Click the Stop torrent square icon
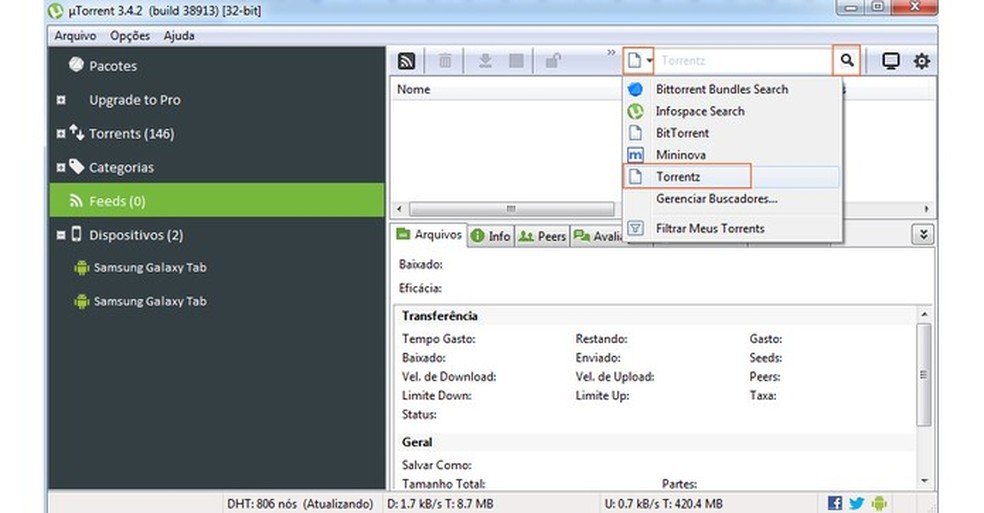 point(516,61)
